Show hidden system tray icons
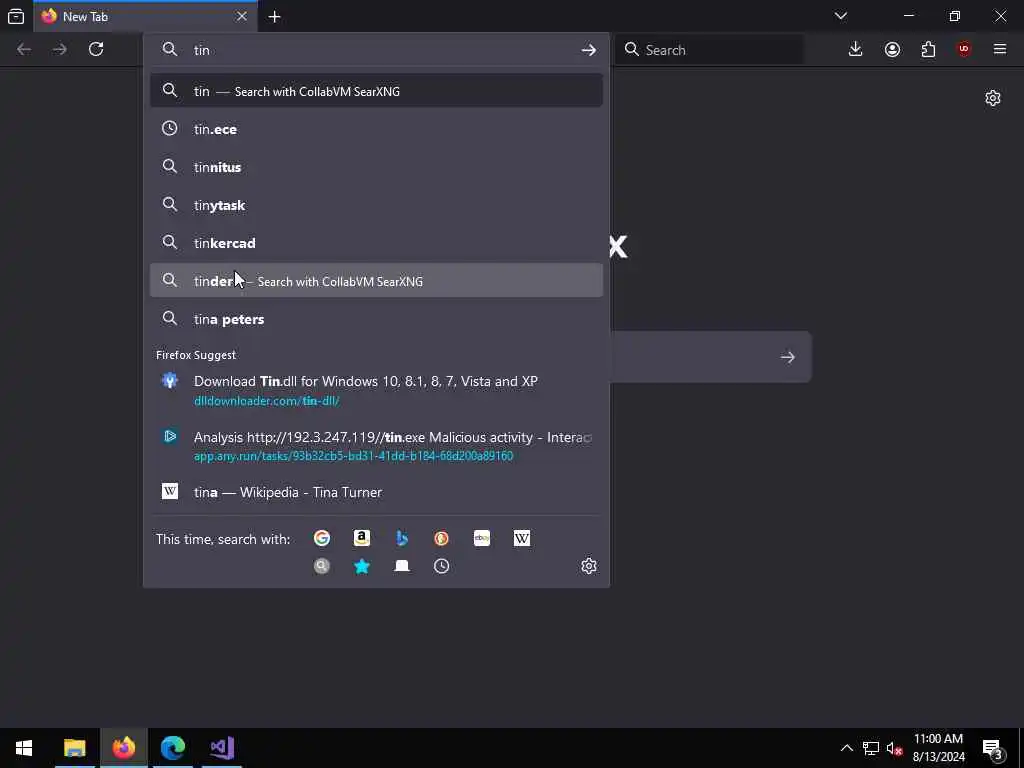1024x768 pixels. (846, 748)
